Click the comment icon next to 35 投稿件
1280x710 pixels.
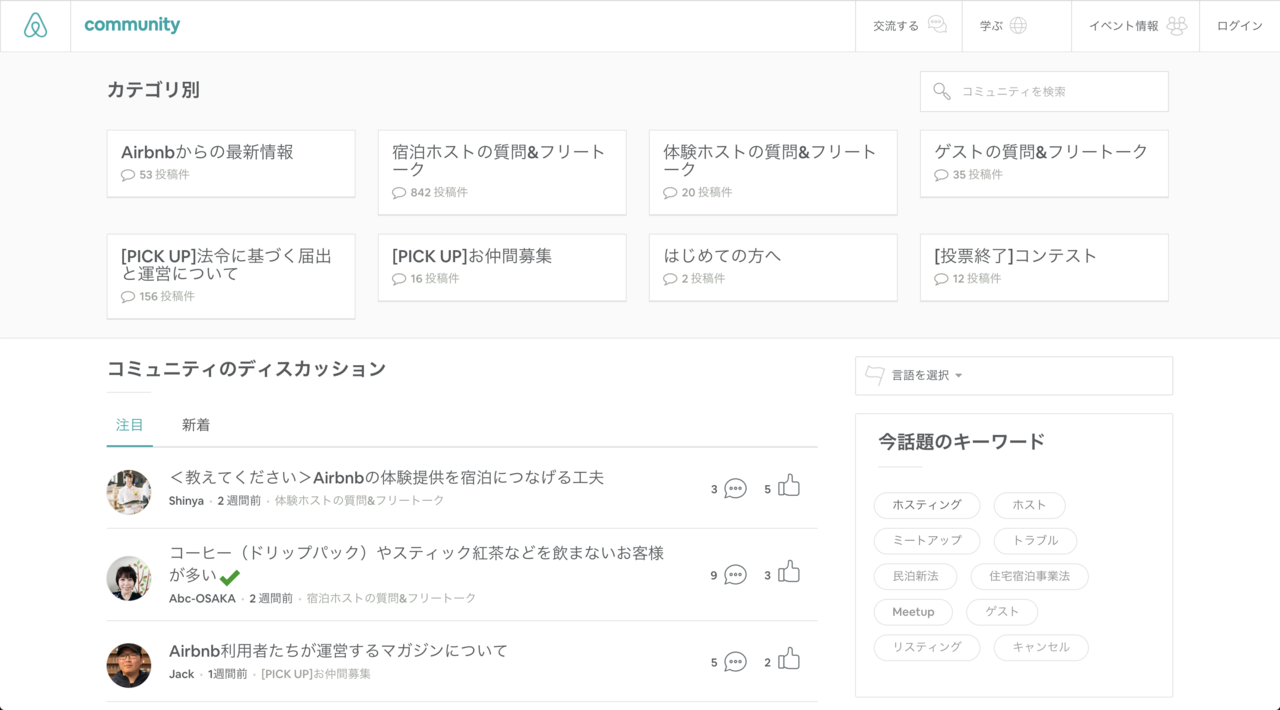(941, 175)
